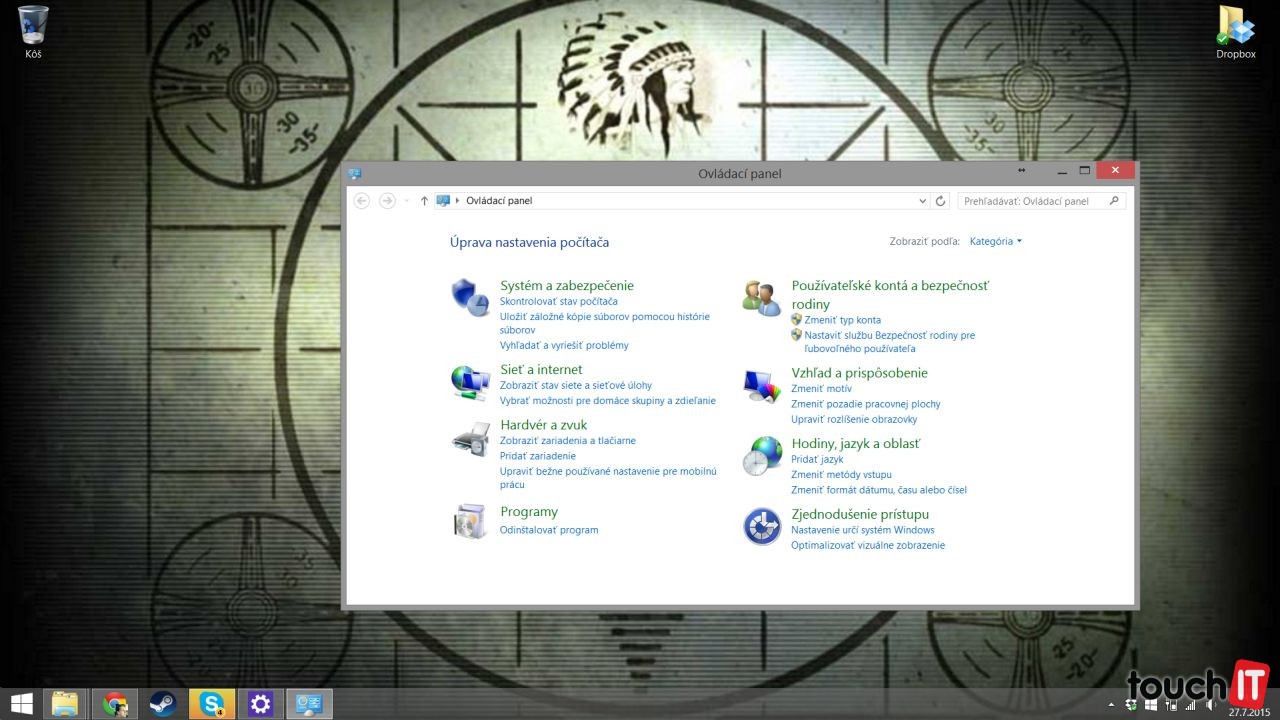Click the Prehľadávať: Ovládací panel search field
Viewport: 1280px width, 720px height.
[1035, 201]
